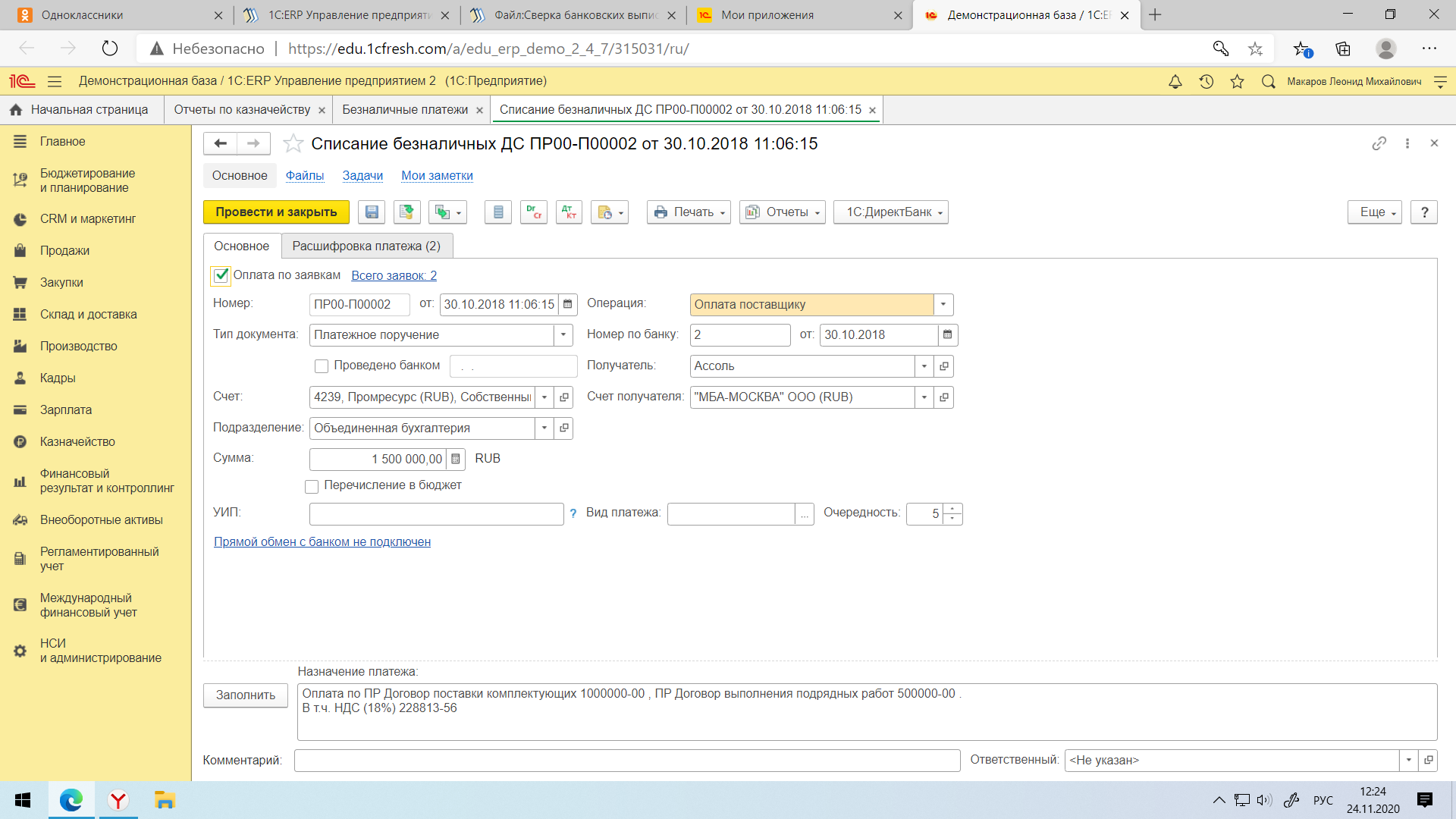Expand the Операция dropdown list
Image resolution: width=1456 pixels, height=819 pixels.
click(x=943, y=305)
